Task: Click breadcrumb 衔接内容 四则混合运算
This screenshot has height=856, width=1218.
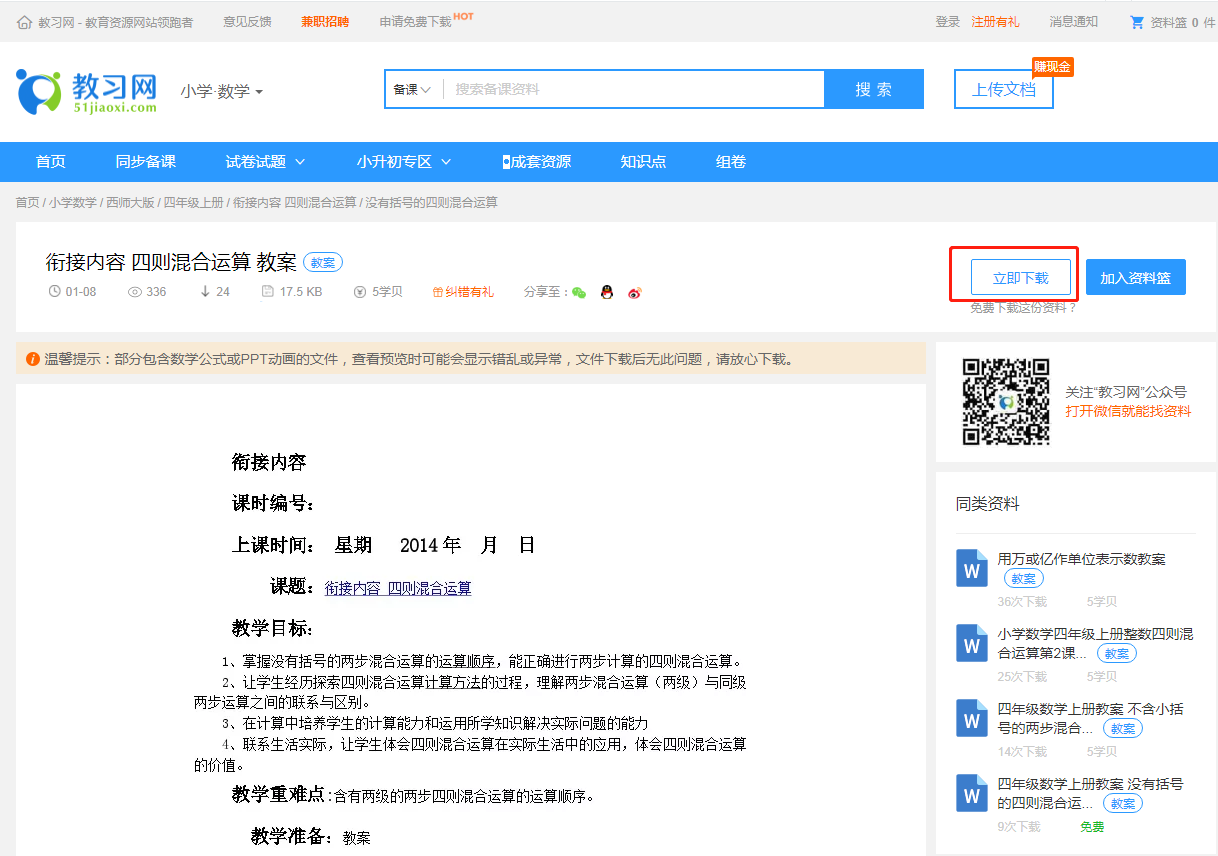Action: pyautogui.click(x=295, y=202)
